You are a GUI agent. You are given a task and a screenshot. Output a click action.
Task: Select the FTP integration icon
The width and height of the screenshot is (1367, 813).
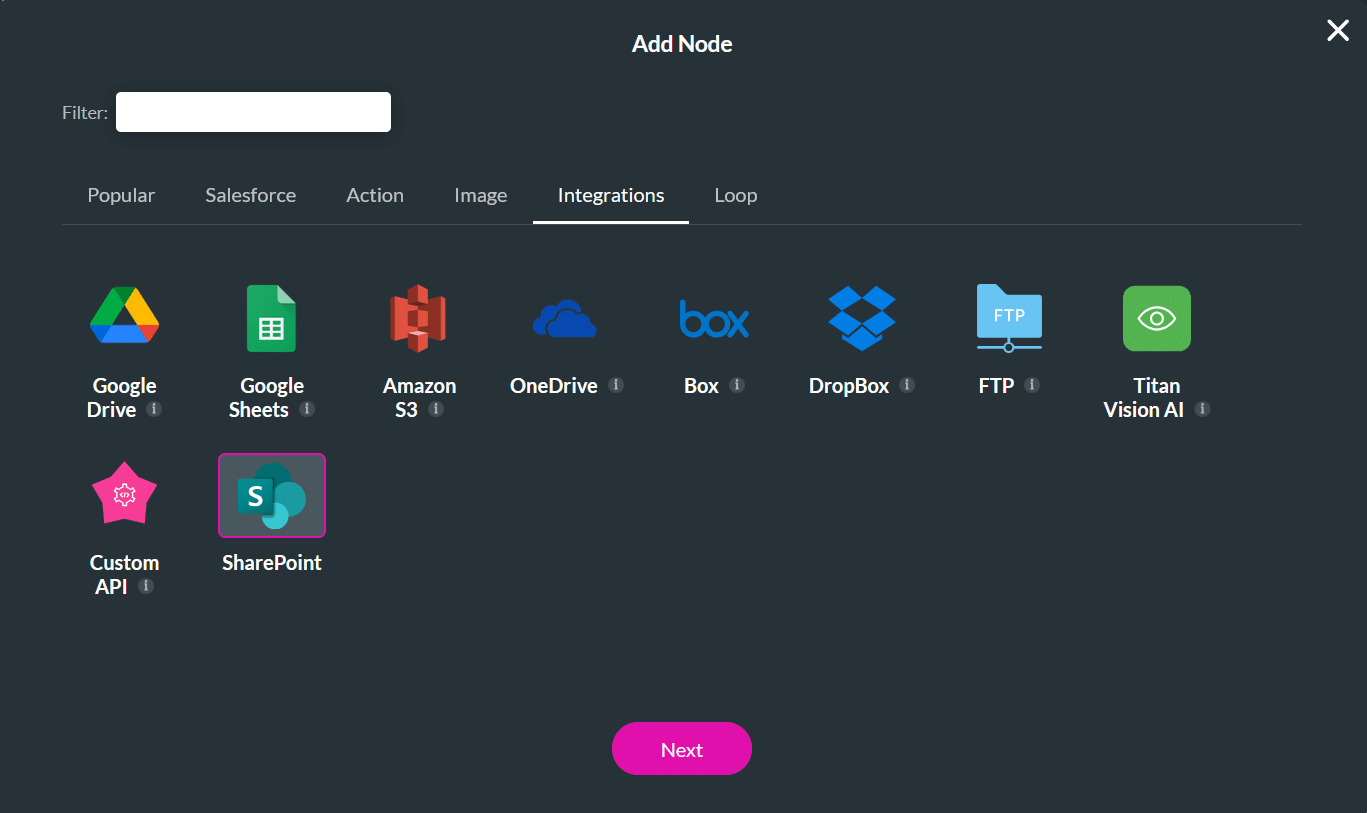click(x=1009, y=318)
